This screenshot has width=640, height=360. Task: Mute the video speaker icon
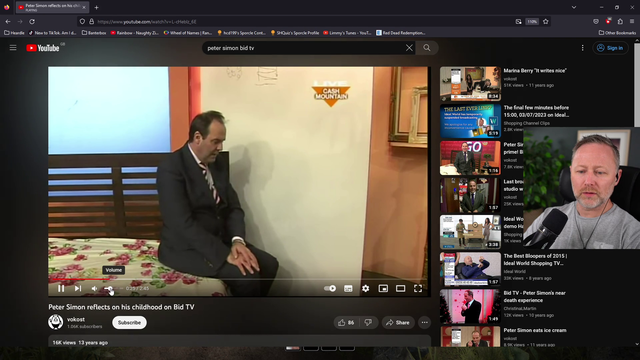click(x=94, y=289)
